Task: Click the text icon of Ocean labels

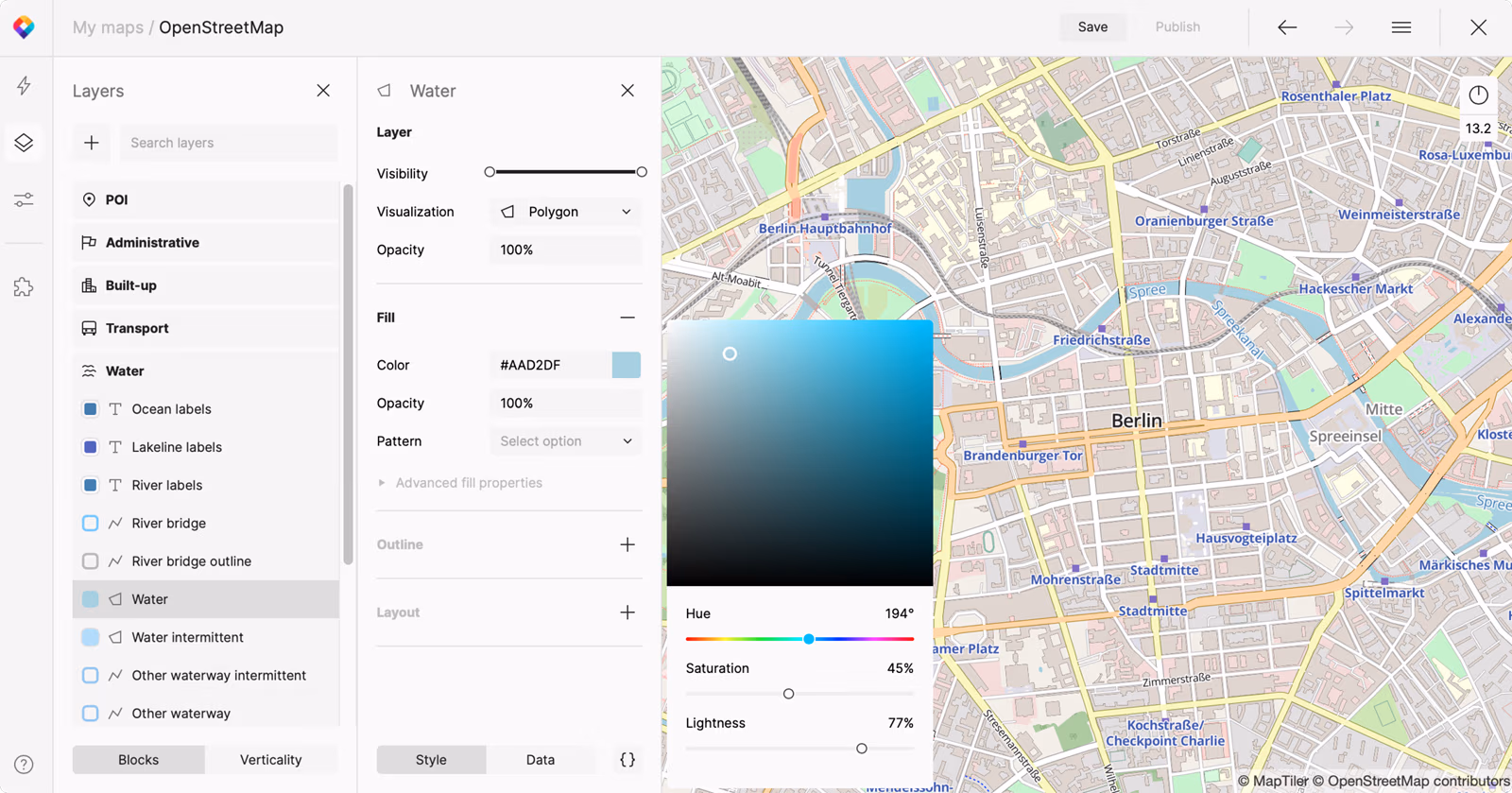Action: point(115,409)
